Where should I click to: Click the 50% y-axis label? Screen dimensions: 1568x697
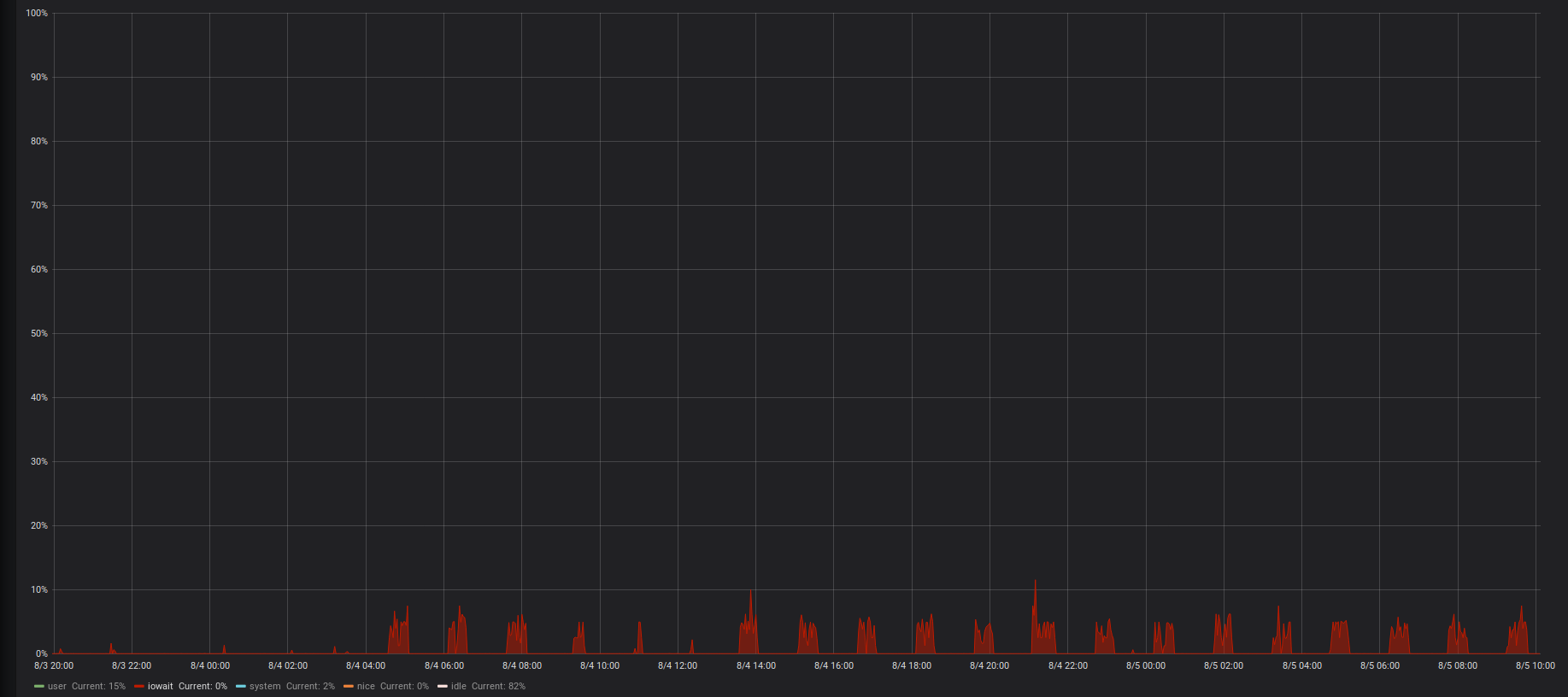tap(39, 334)
